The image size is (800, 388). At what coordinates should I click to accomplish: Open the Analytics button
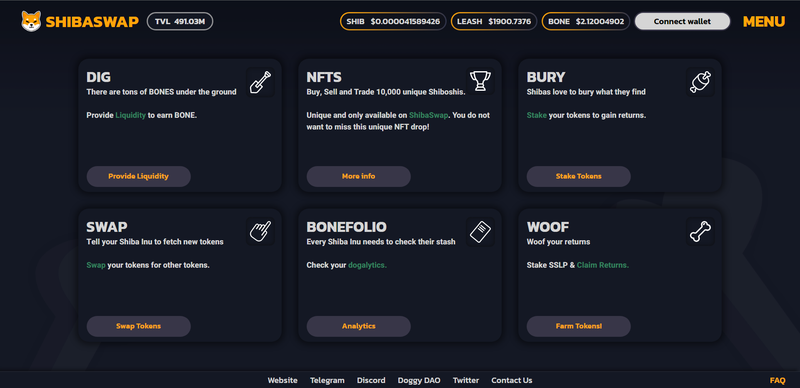tap(358, 326)
